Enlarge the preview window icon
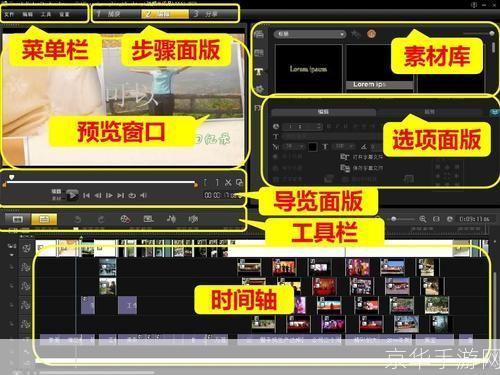 239,182
